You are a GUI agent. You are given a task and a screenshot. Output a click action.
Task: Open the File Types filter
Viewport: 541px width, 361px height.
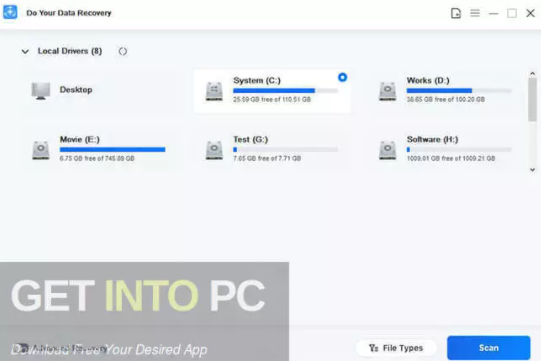point(396,348)
